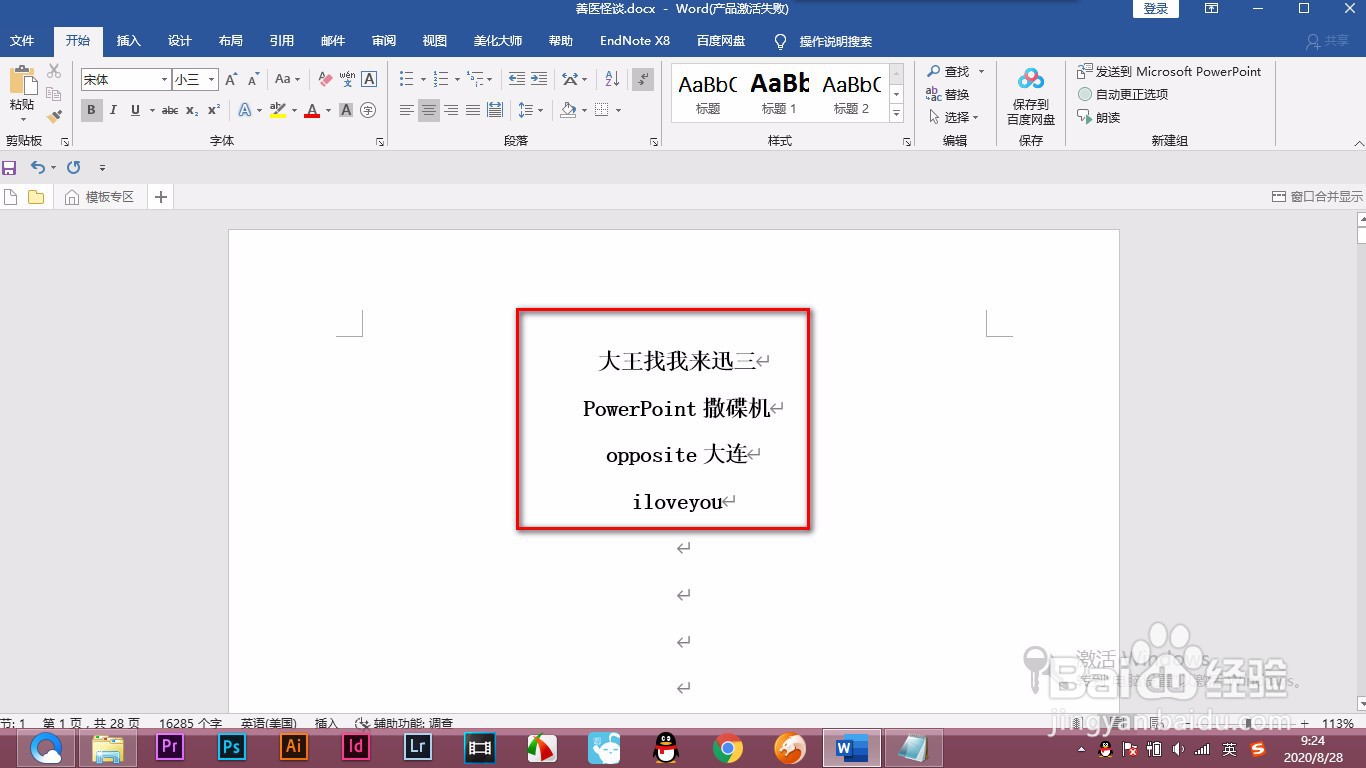Click 发送到 Microsoft PowerPoint
The height and width of the screenshot is (768, 1366).
1172,71
